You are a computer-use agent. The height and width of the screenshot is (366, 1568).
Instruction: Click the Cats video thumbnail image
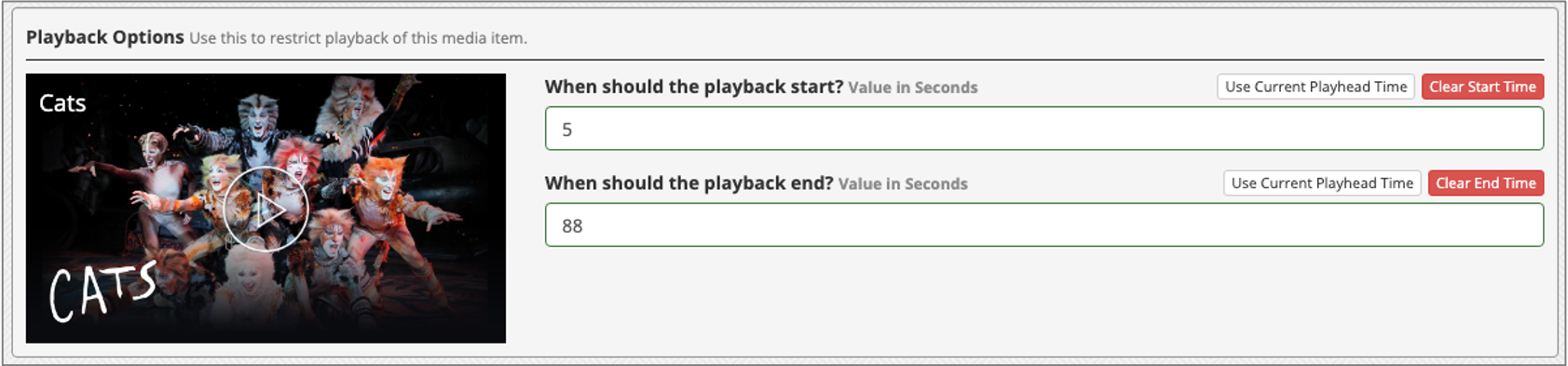click(266, 209)
